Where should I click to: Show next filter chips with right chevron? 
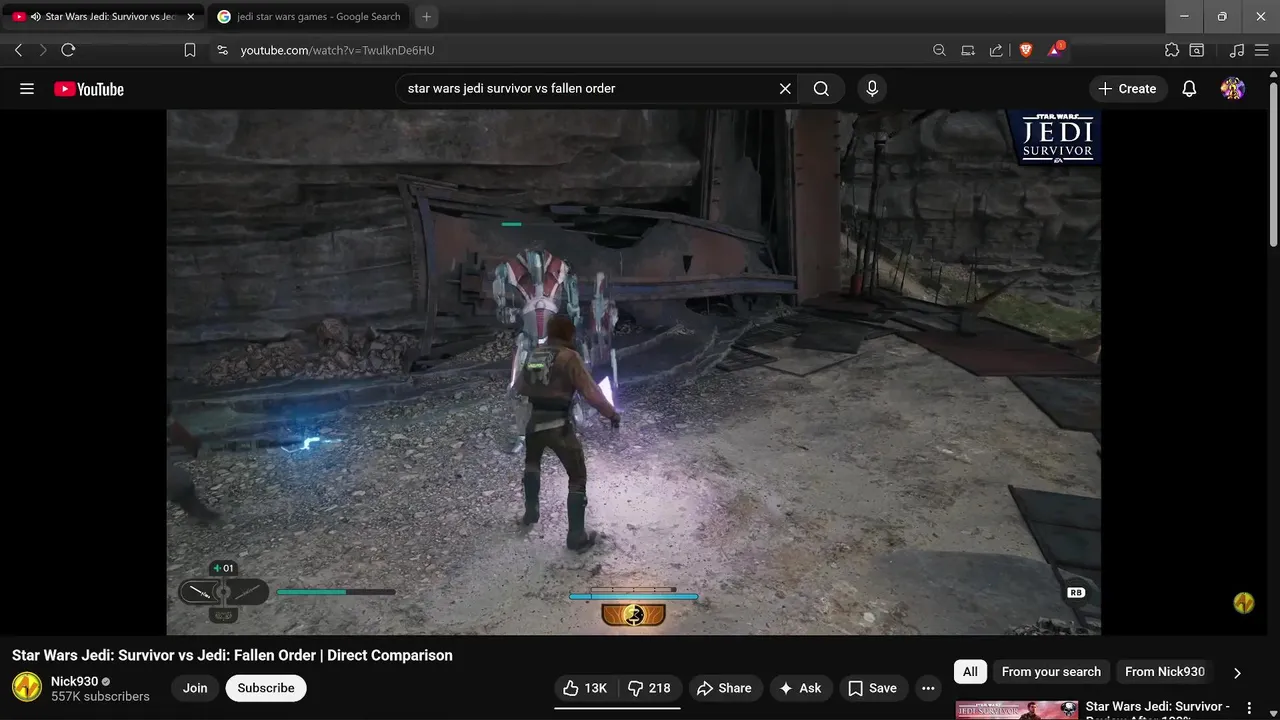tap(1237, 673)
